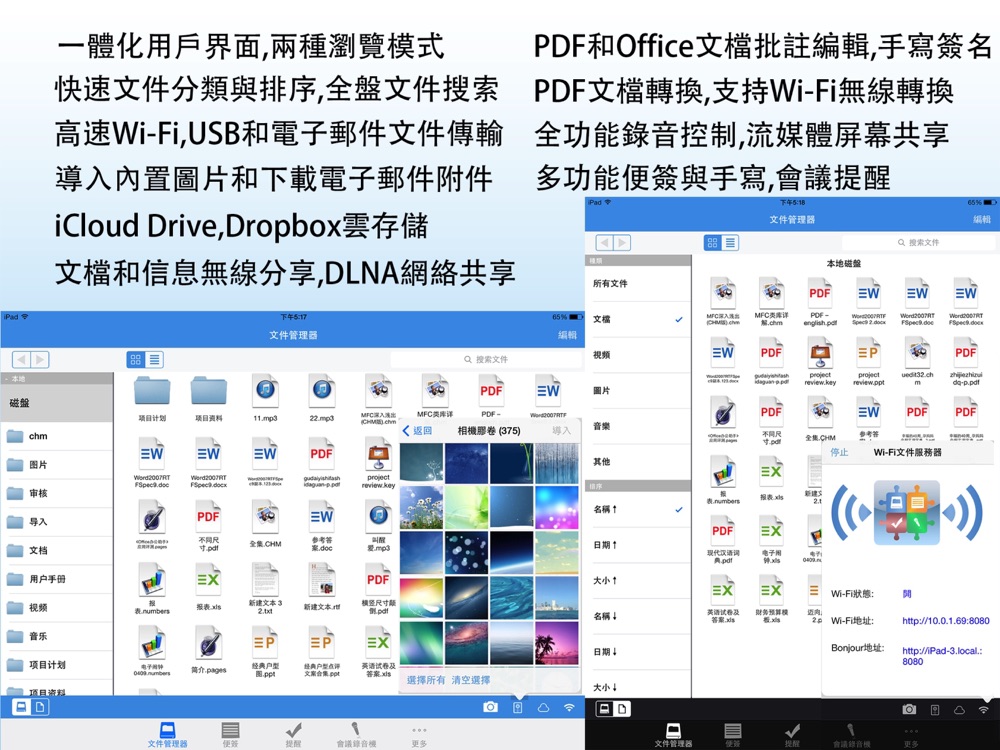This screenshot has width=1000, height=750.
Task: Open the Bonjour http://iPad-3.local.:8080 link
Action: 942,656
